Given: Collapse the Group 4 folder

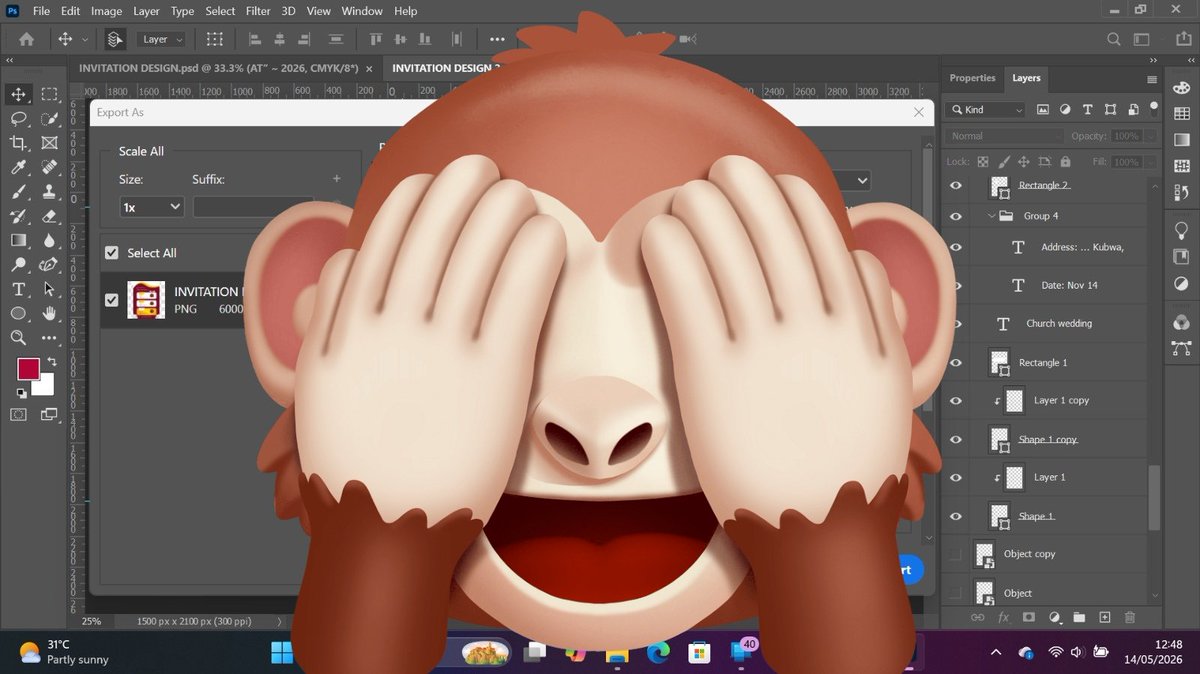Looking at the screenshot, I should click(x=991, y=216).
